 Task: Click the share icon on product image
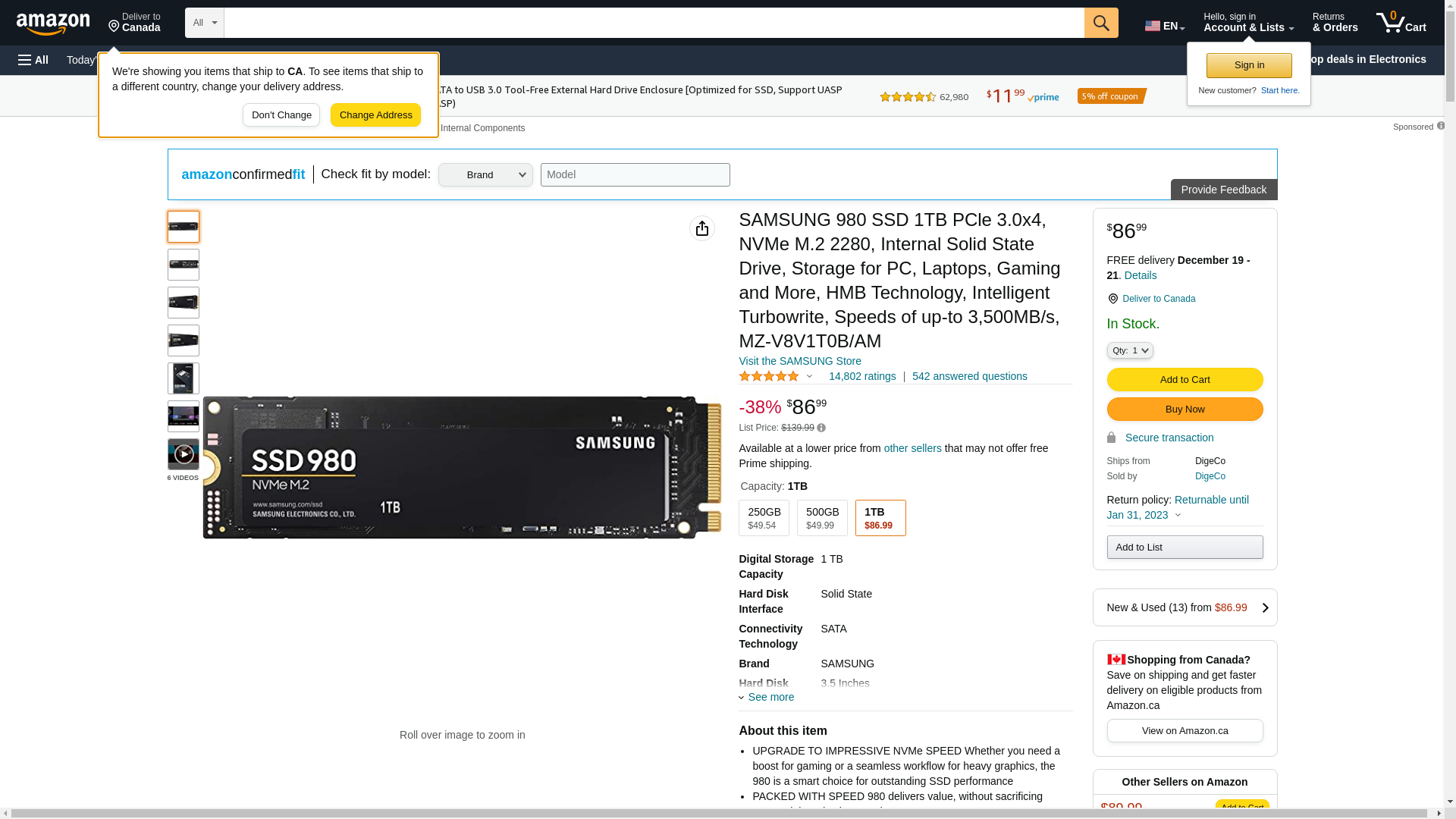coord(702,228)
